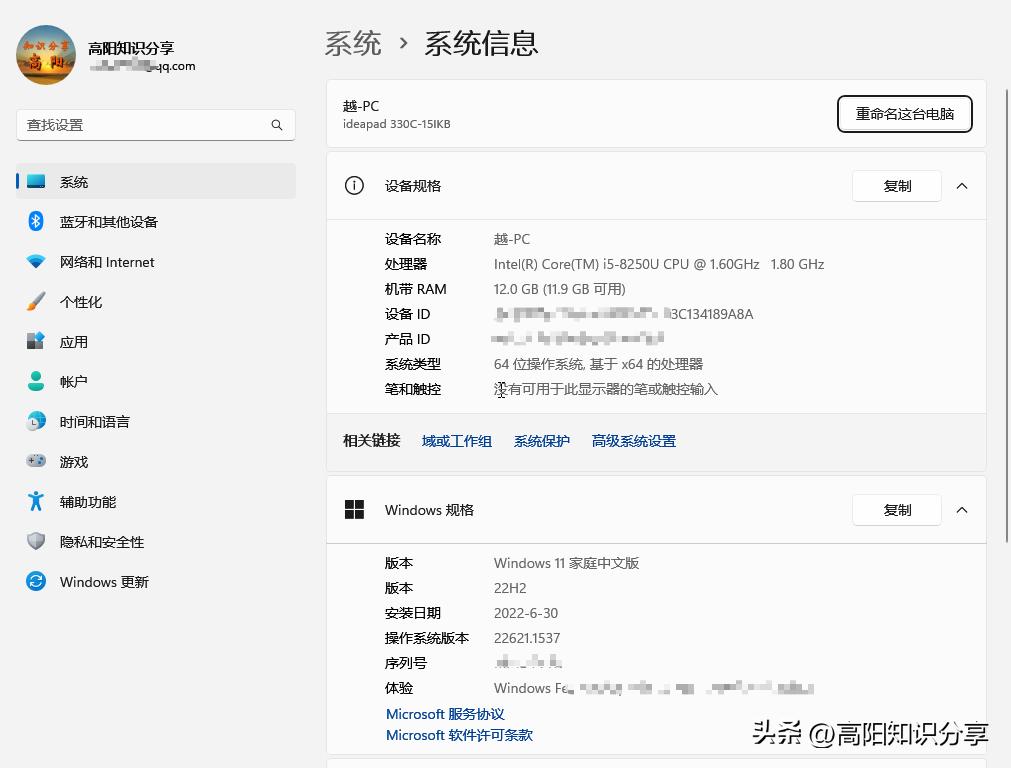Open Bluetooth and other devices settings
This screenshot has width=1011, height=768.
[36, 221]
